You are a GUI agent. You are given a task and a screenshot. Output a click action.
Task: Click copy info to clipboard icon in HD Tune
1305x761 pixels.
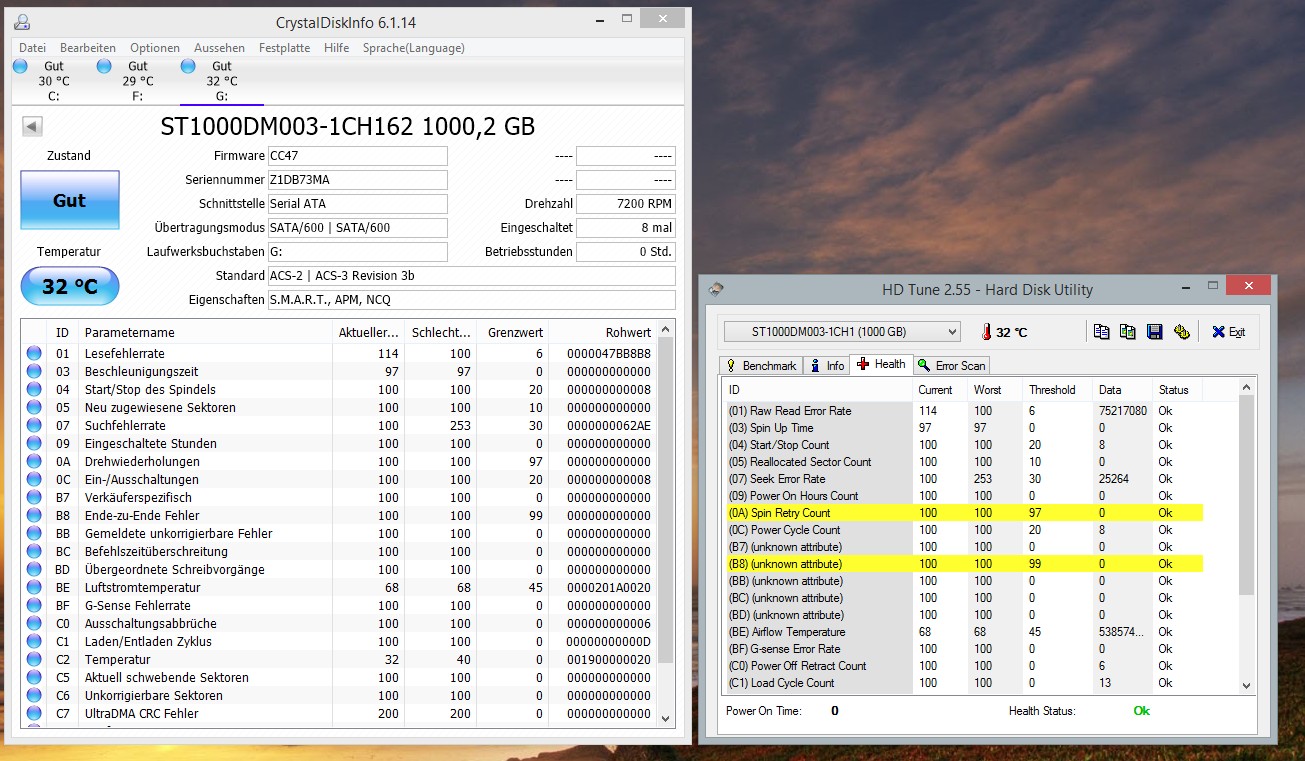1101,332
